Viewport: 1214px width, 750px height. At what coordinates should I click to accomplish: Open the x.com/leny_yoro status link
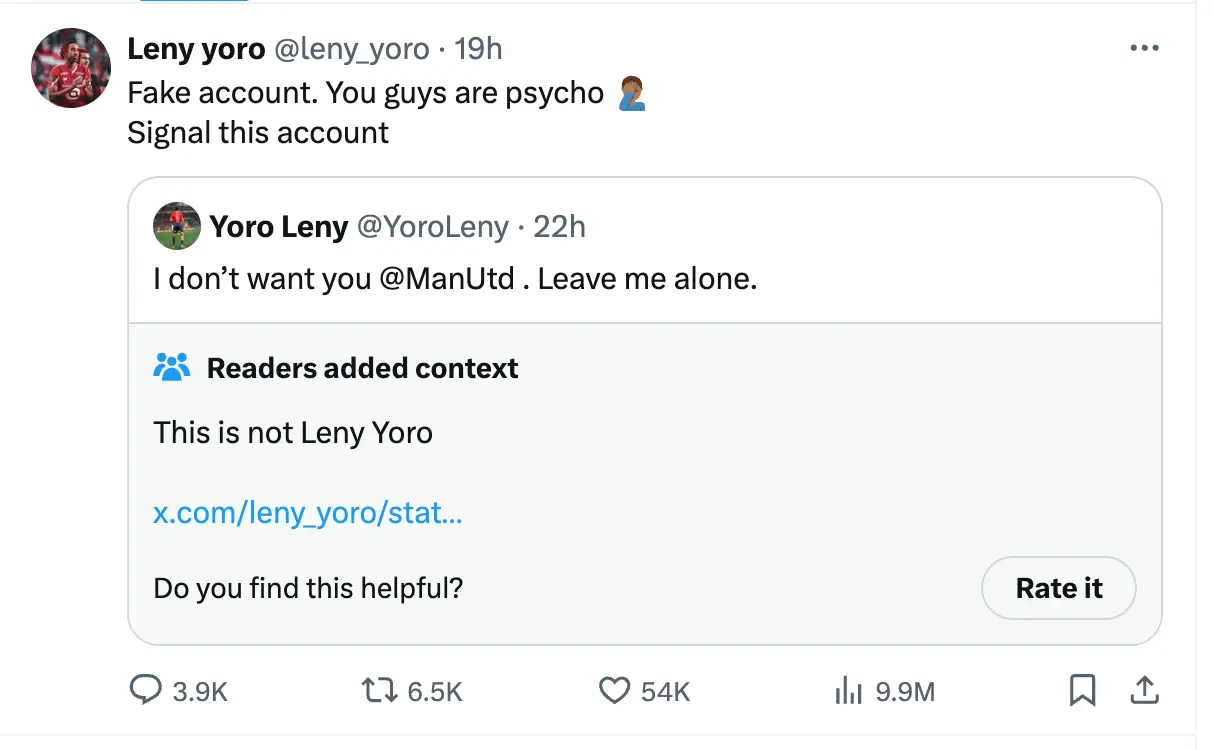(x=307, y=513)
